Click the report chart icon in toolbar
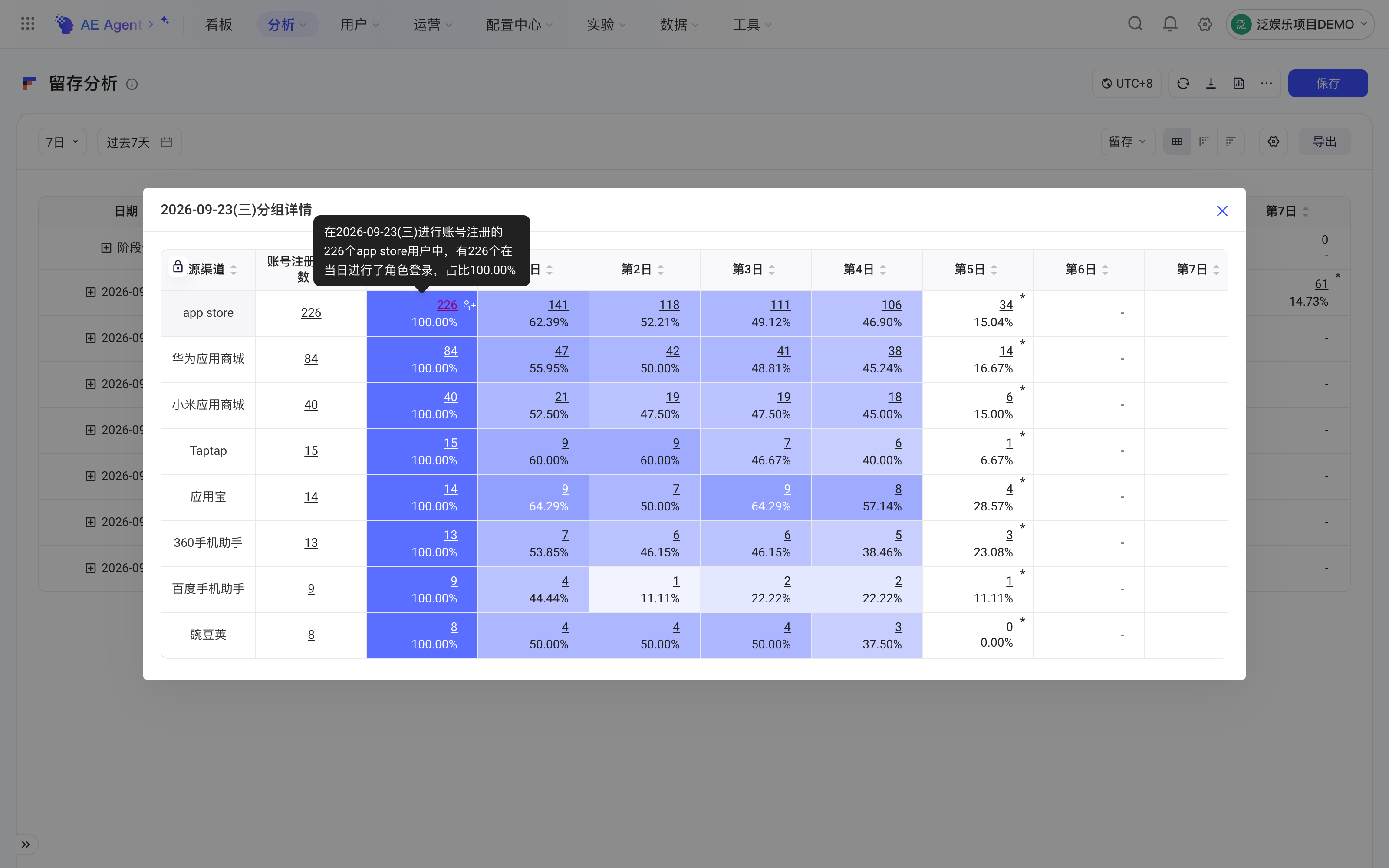The width and height of the screenshot is (1389, 868). (x=1239, y=84)
